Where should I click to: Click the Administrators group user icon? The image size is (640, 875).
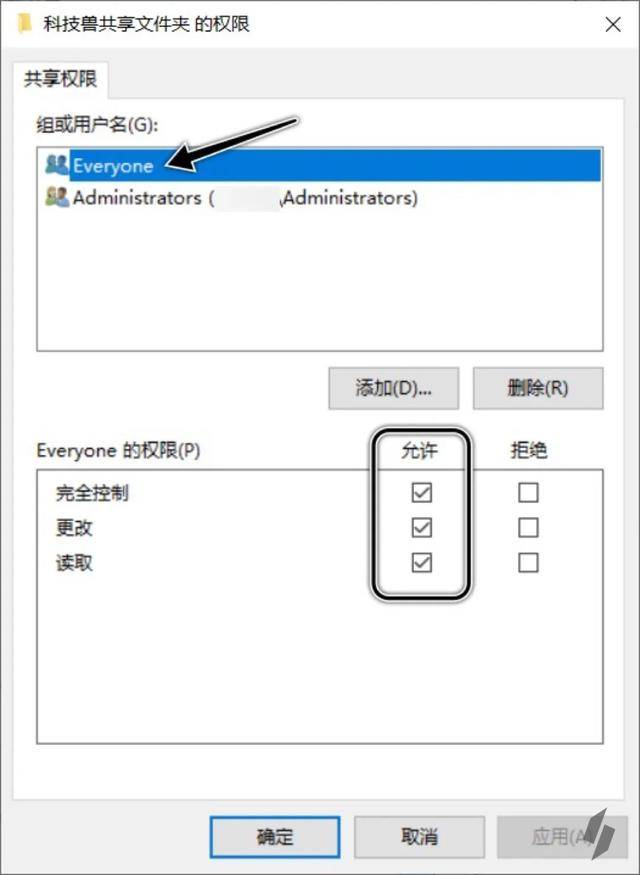pyautogui.click(x=56, y=197)
